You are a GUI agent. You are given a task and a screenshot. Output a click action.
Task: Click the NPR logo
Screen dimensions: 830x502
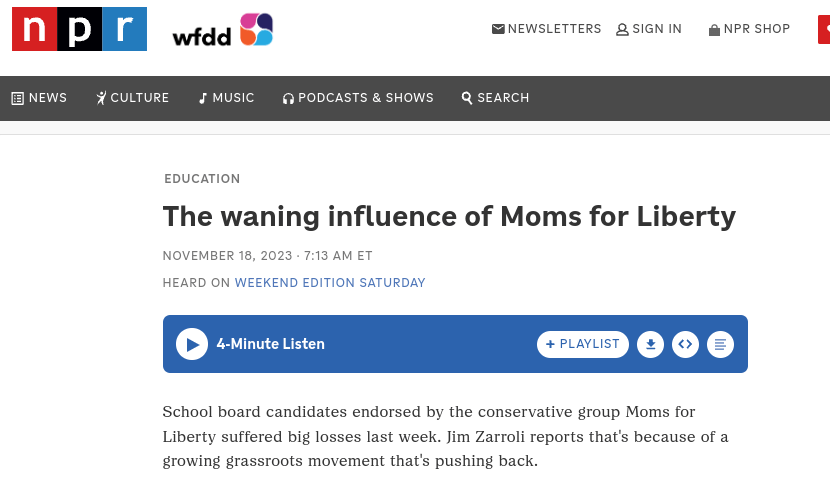pyautogui.click(x=79, y=29)
